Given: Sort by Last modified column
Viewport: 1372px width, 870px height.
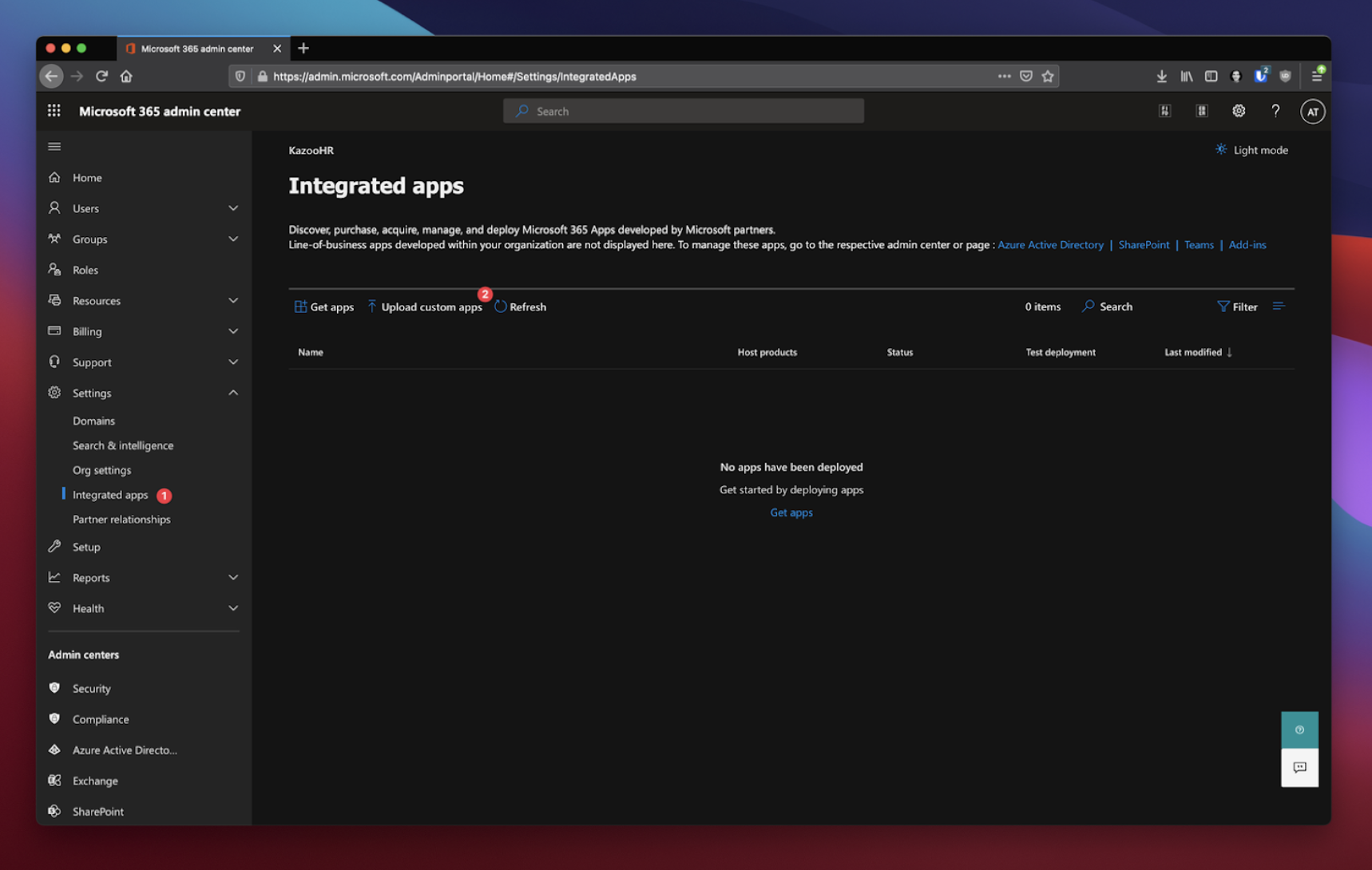Looking at the screenshot, I should [x=1198, y=352].
